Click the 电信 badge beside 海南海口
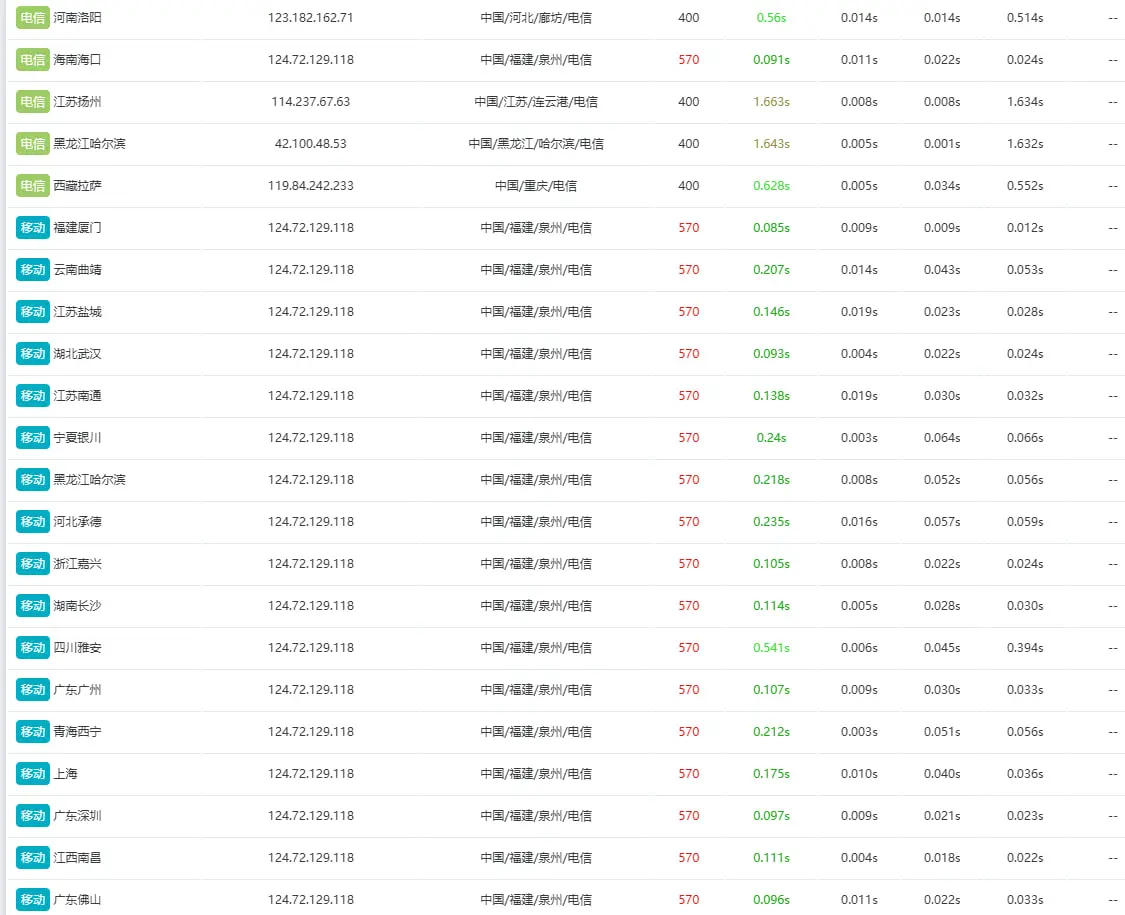Screen dimensions: 1125x915 [33, 60]
